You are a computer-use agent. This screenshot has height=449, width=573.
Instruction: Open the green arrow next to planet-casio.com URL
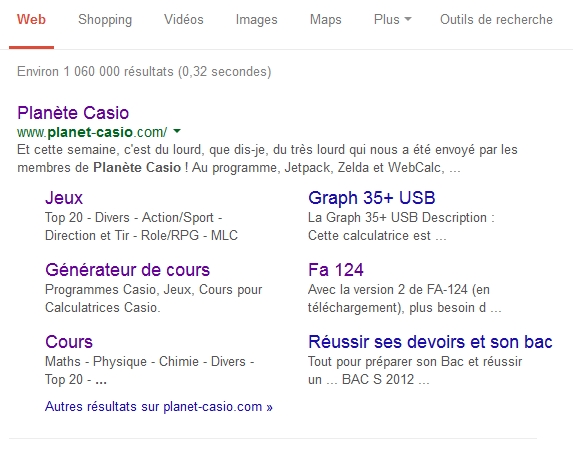[x=177, y=131]
